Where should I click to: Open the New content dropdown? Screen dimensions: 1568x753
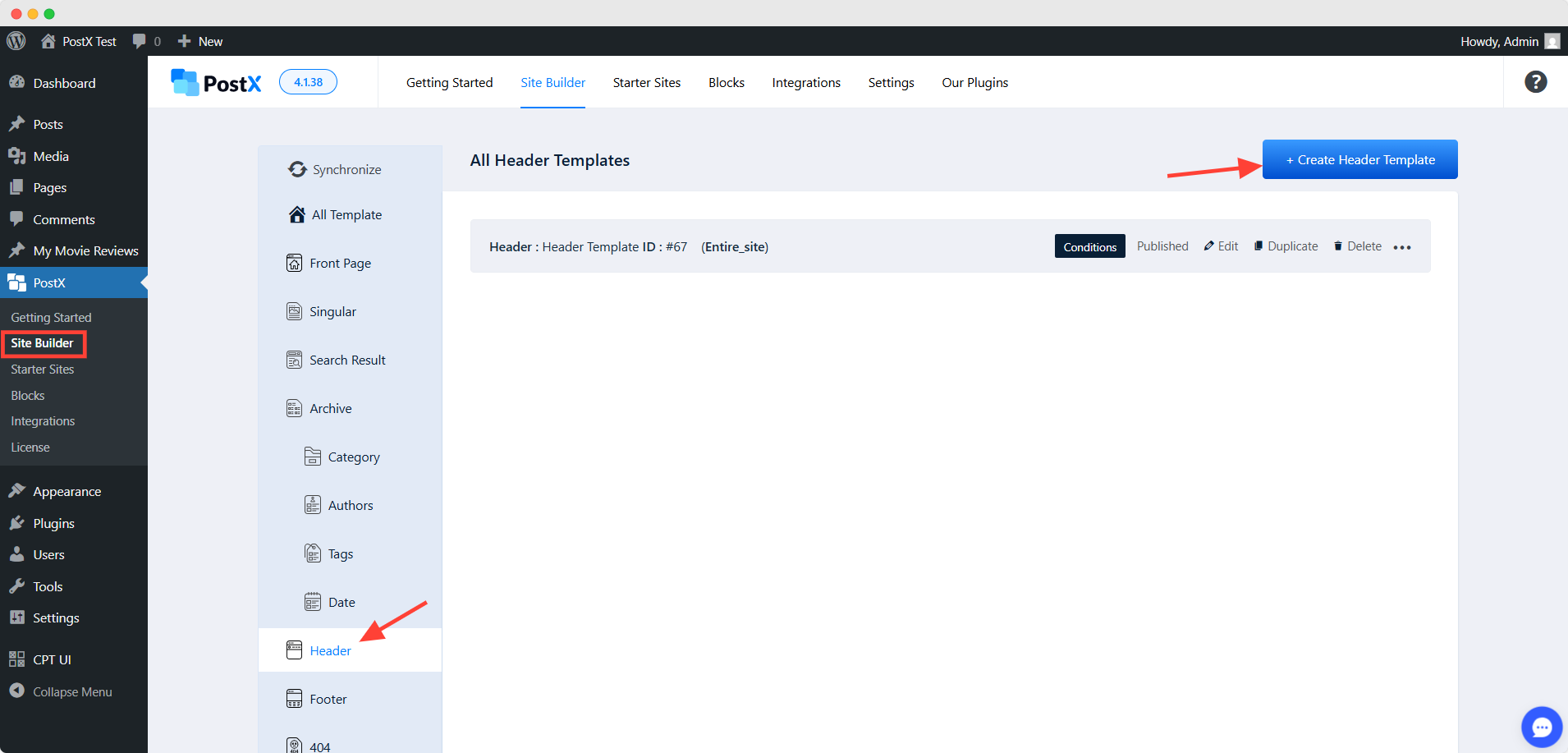click(x=200, y=41)
